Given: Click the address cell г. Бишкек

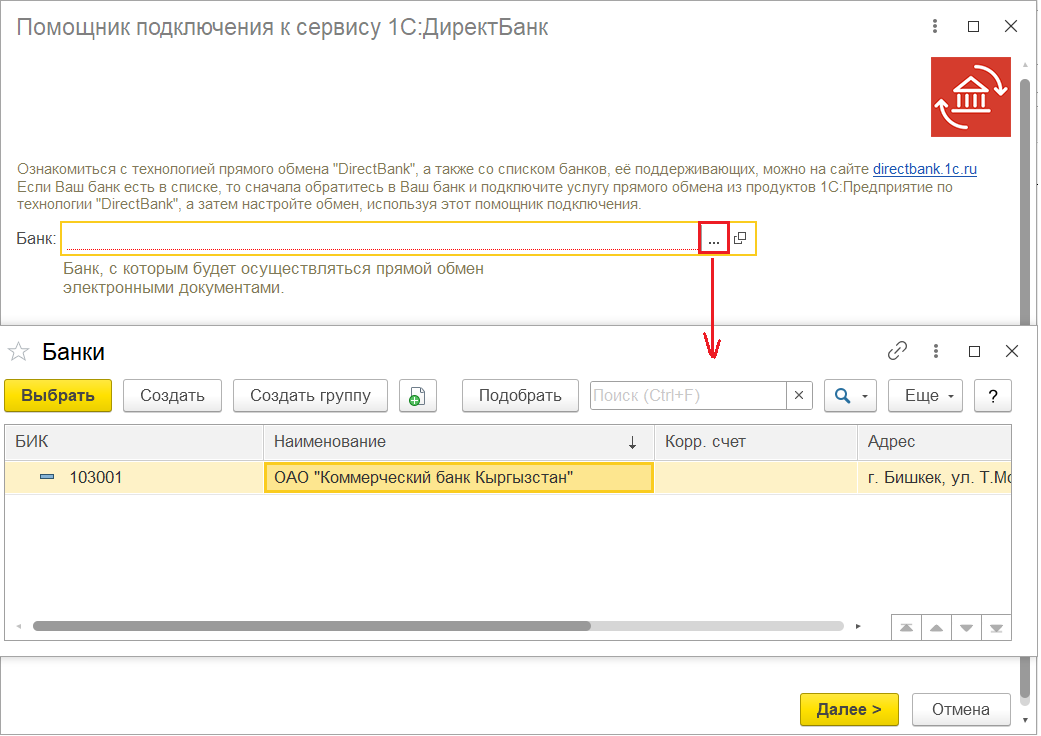Looking at the screenshot, I should [x=934, y=478].
